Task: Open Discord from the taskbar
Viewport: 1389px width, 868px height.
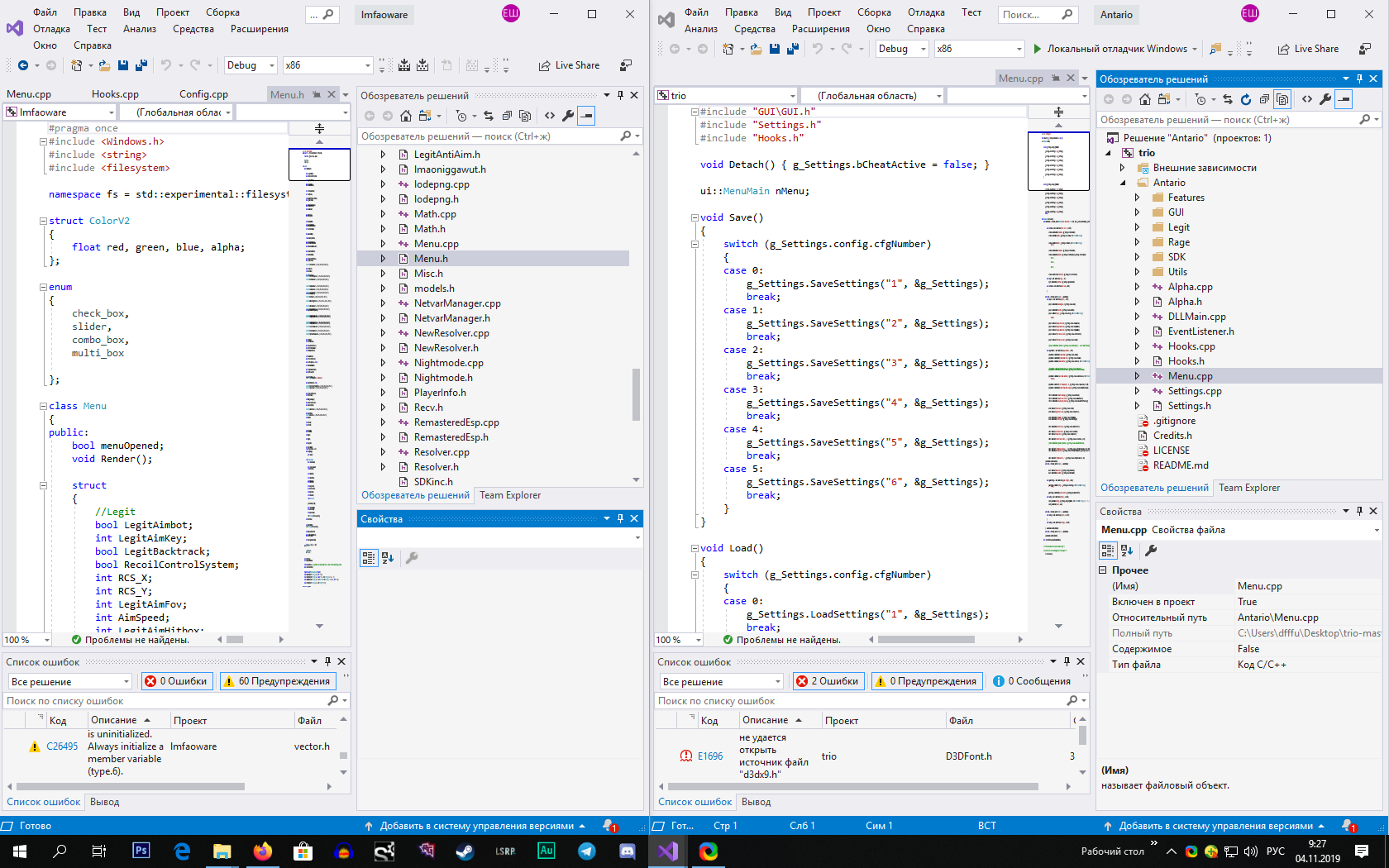Action: (627, 851)
